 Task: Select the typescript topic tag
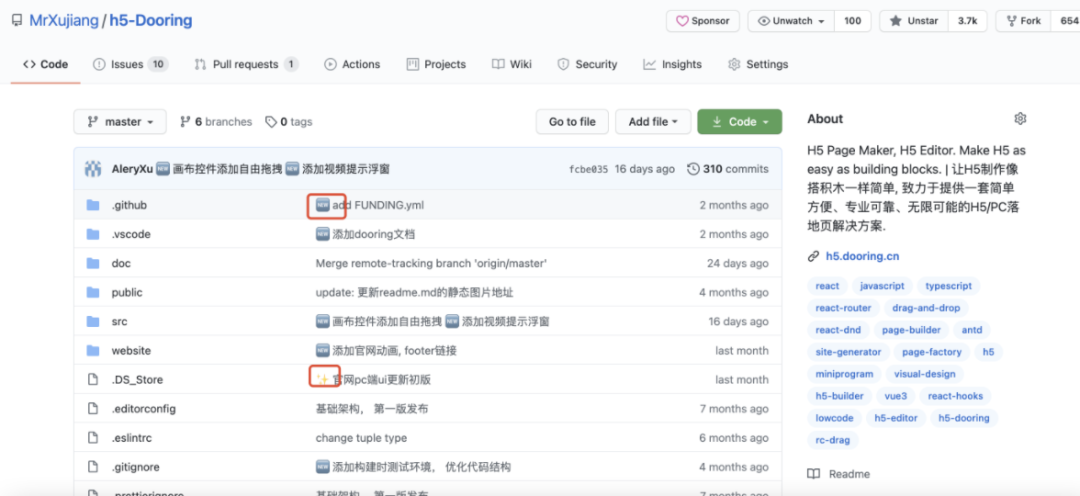point(948,286)
